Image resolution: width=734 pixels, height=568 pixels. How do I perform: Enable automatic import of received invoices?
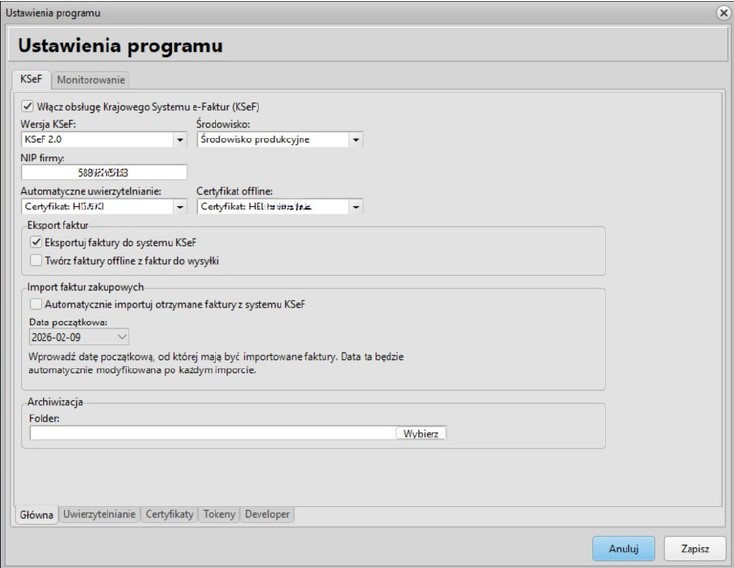pos(36,303)
